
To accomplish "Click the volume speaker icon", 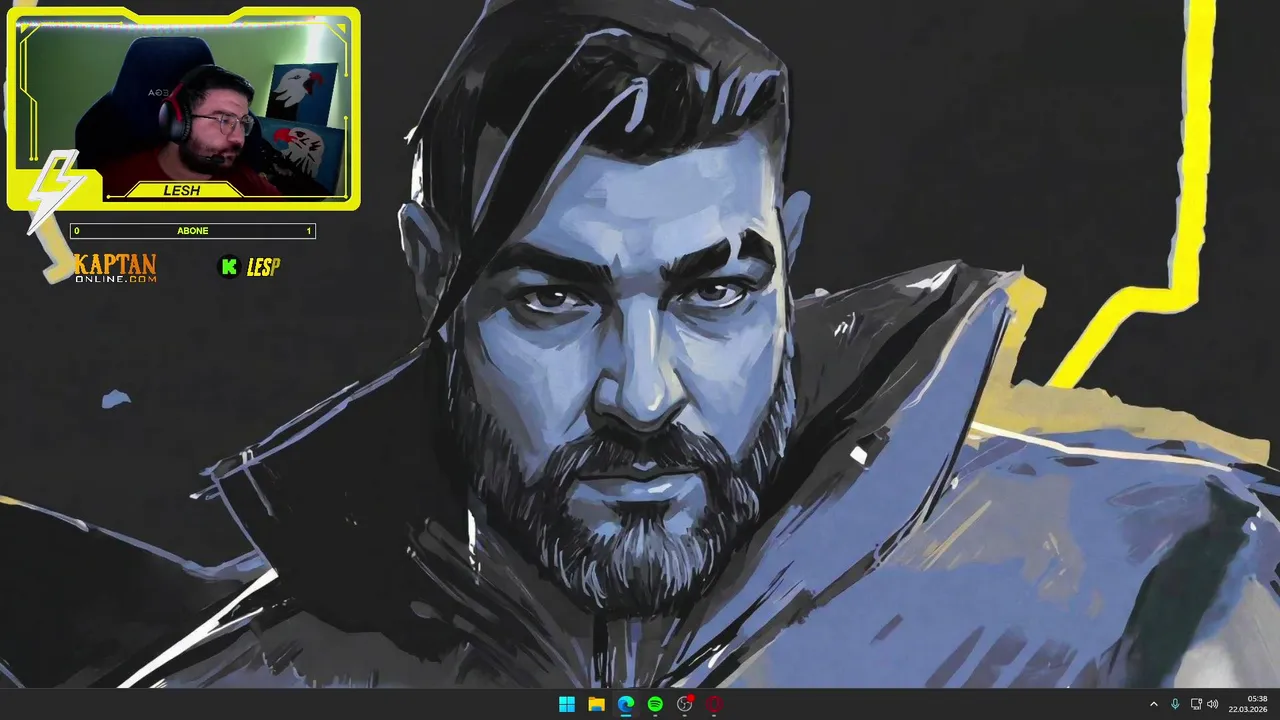I will pos(1213,704).
